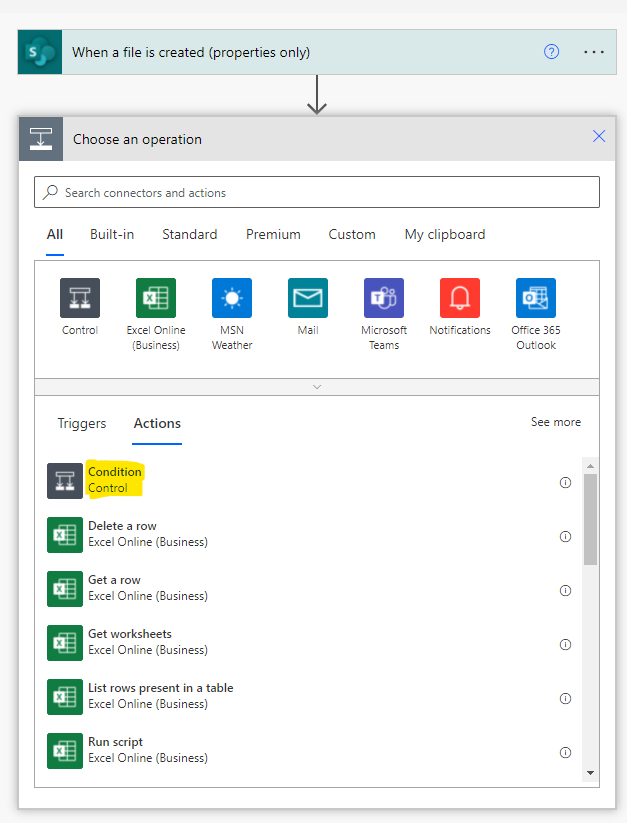Viewport: 627px width, 823px height.
Task: Click the See more link
Action: 556,422
